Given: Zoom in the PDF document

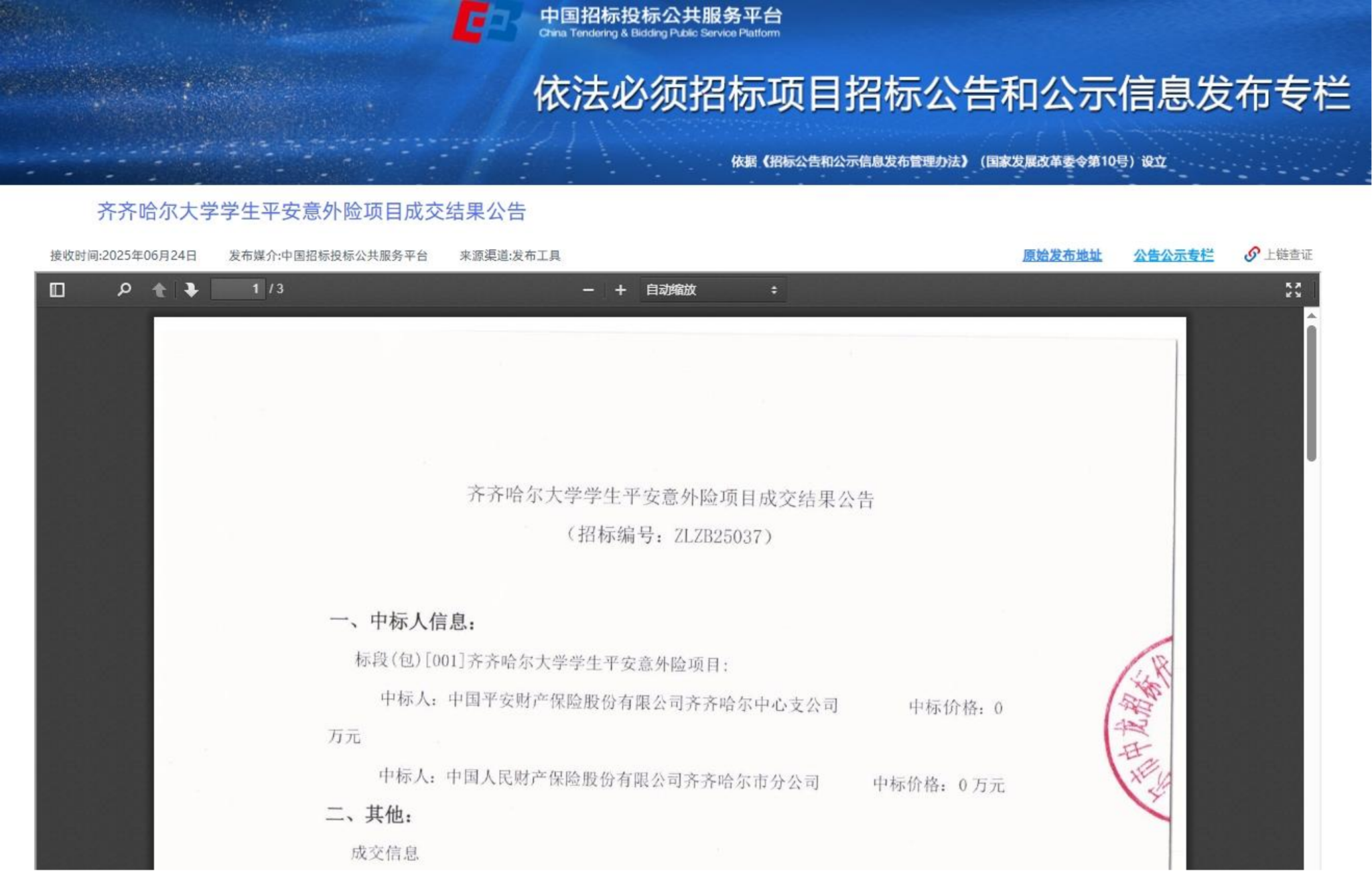Looking at the screenshot, I should coord(620,290).
